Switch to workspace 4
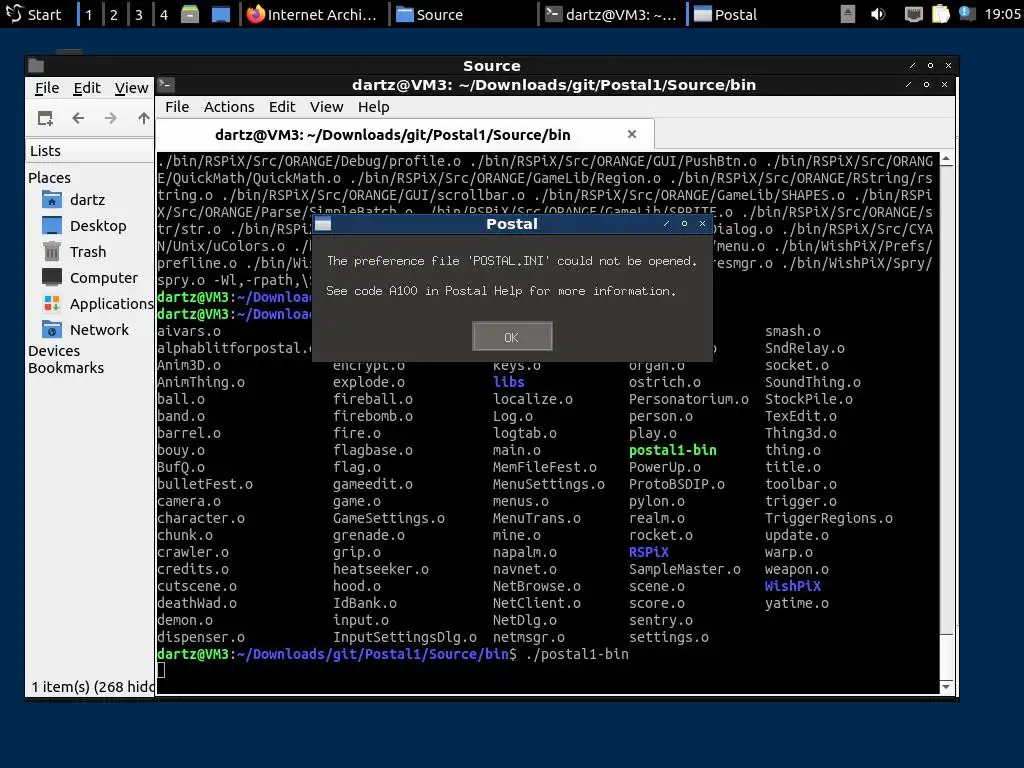1024x768 pixels. (164, 14)
